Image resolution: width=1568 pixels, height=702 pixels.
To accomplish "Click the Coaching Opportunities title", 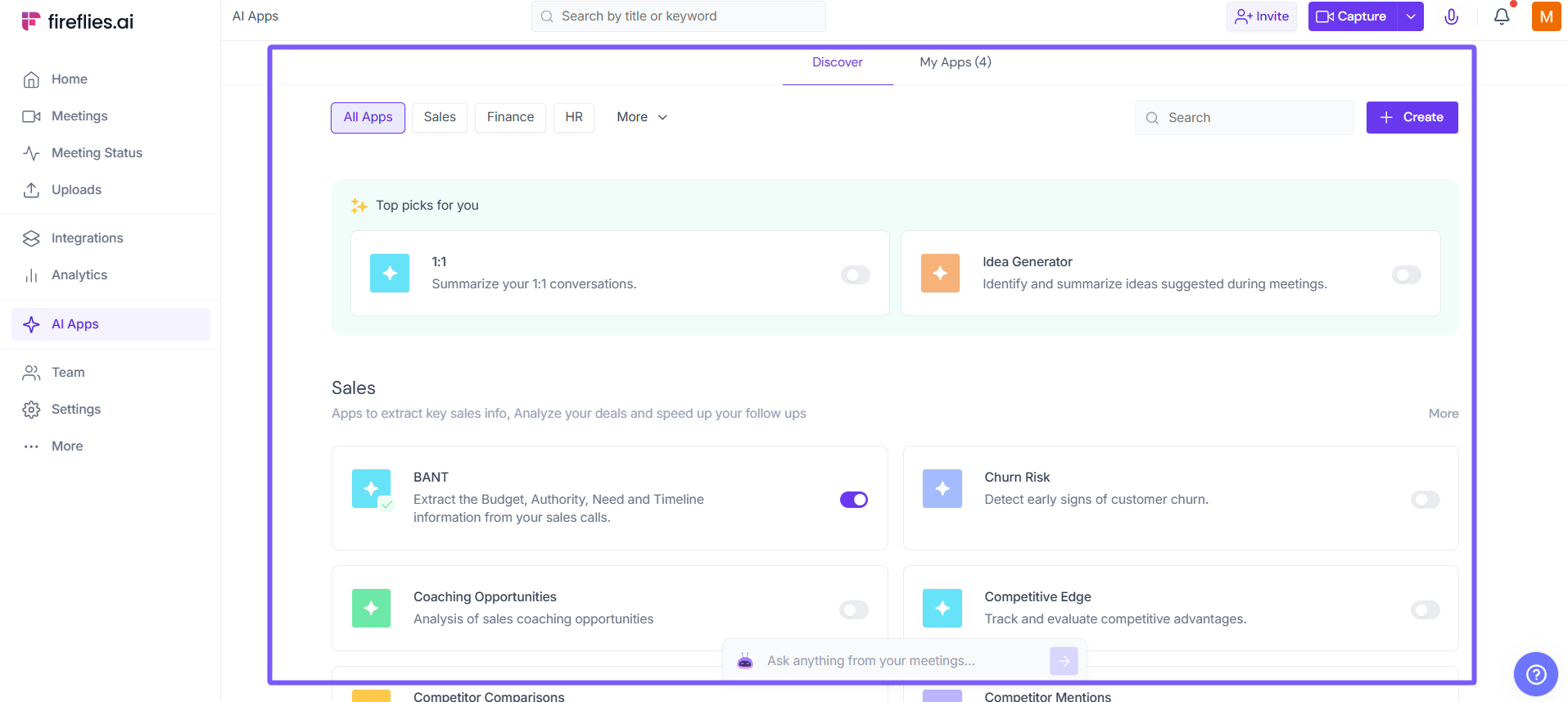I will coord(485,597).
